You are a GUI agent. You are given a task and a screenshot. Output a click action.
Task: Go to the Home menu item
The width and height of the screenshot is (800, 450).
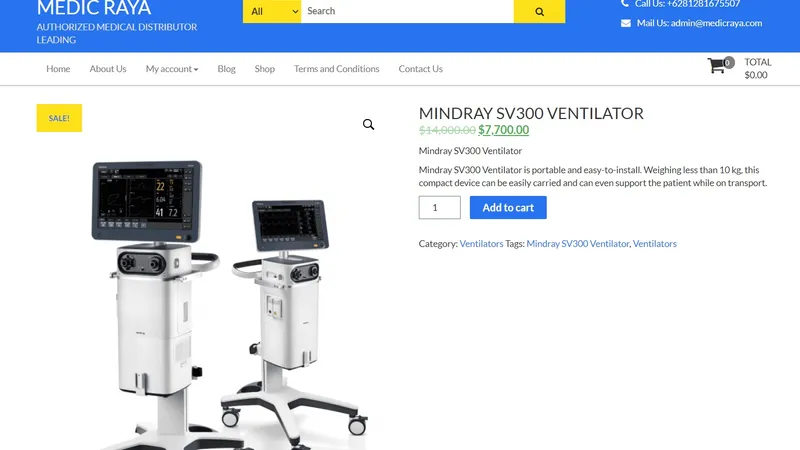pyautogui.click(x=58, y=69)
